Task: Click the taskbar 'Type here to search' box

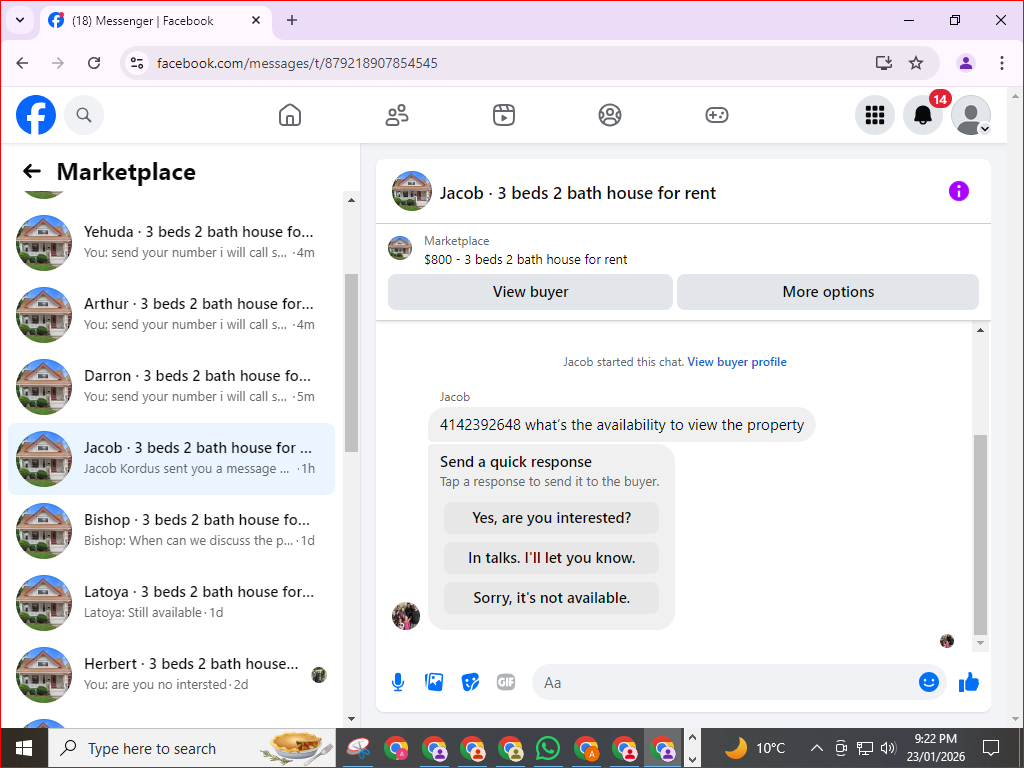Action: pos(191,748)
